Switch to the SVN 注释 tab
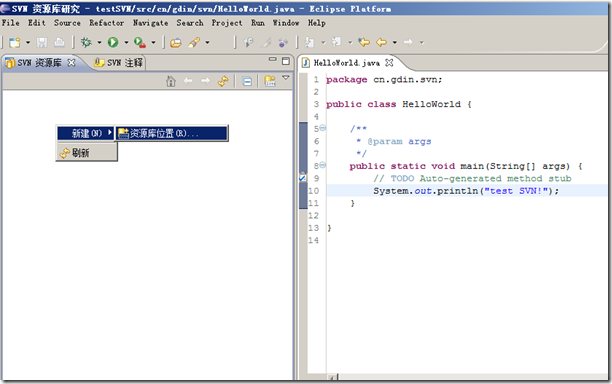This screenshot has height=384, width=612. pos(119,63)
